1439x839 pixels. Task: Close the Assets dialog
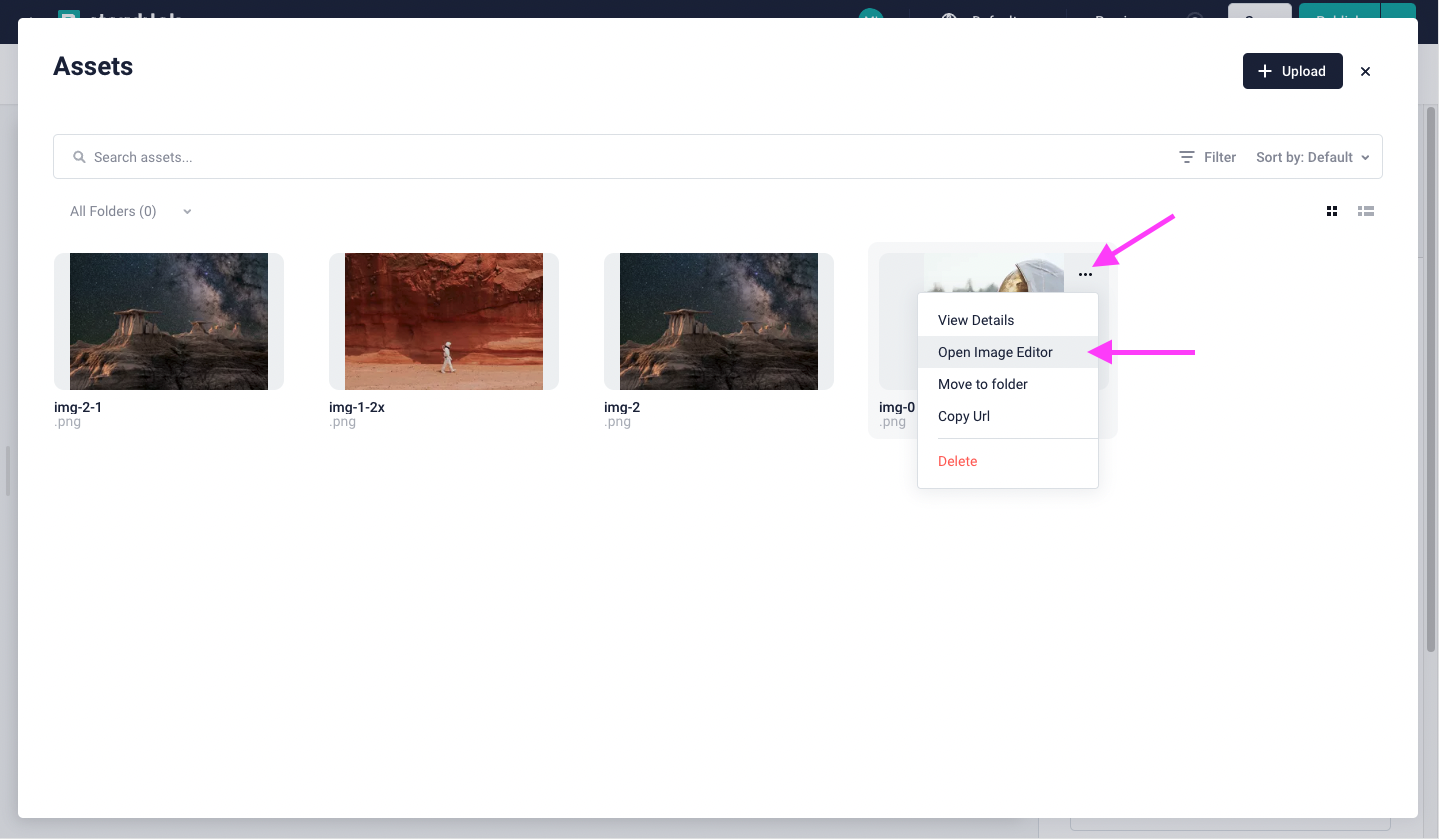coord(1365,71)
